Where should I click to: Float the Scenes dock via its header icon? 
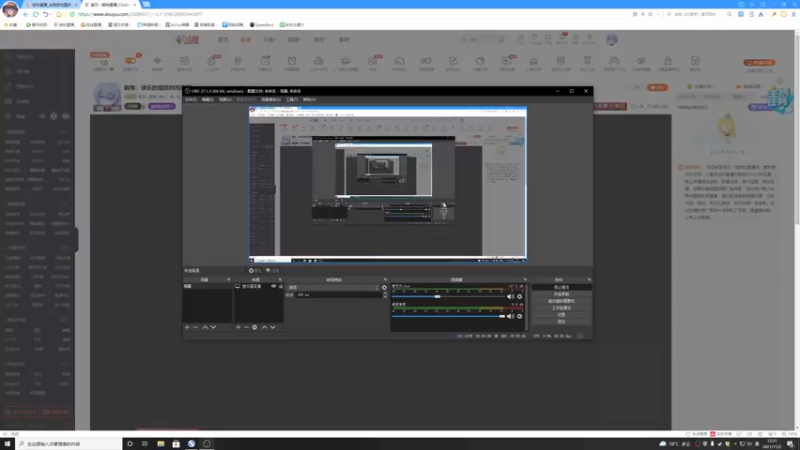point(229,280)
